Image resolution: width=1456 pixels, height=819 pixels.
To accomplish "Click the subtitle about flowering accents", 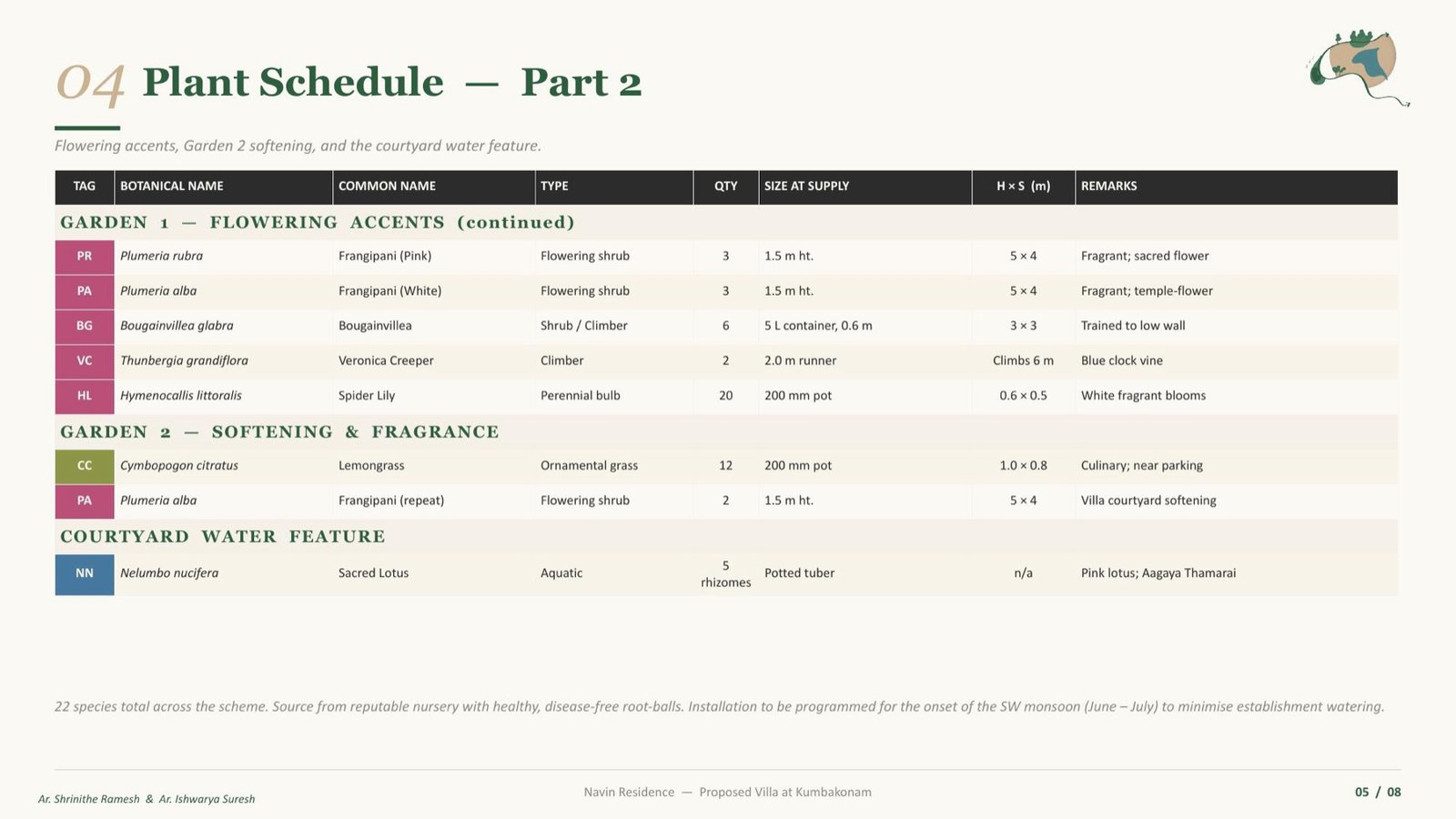I will 298,146.
